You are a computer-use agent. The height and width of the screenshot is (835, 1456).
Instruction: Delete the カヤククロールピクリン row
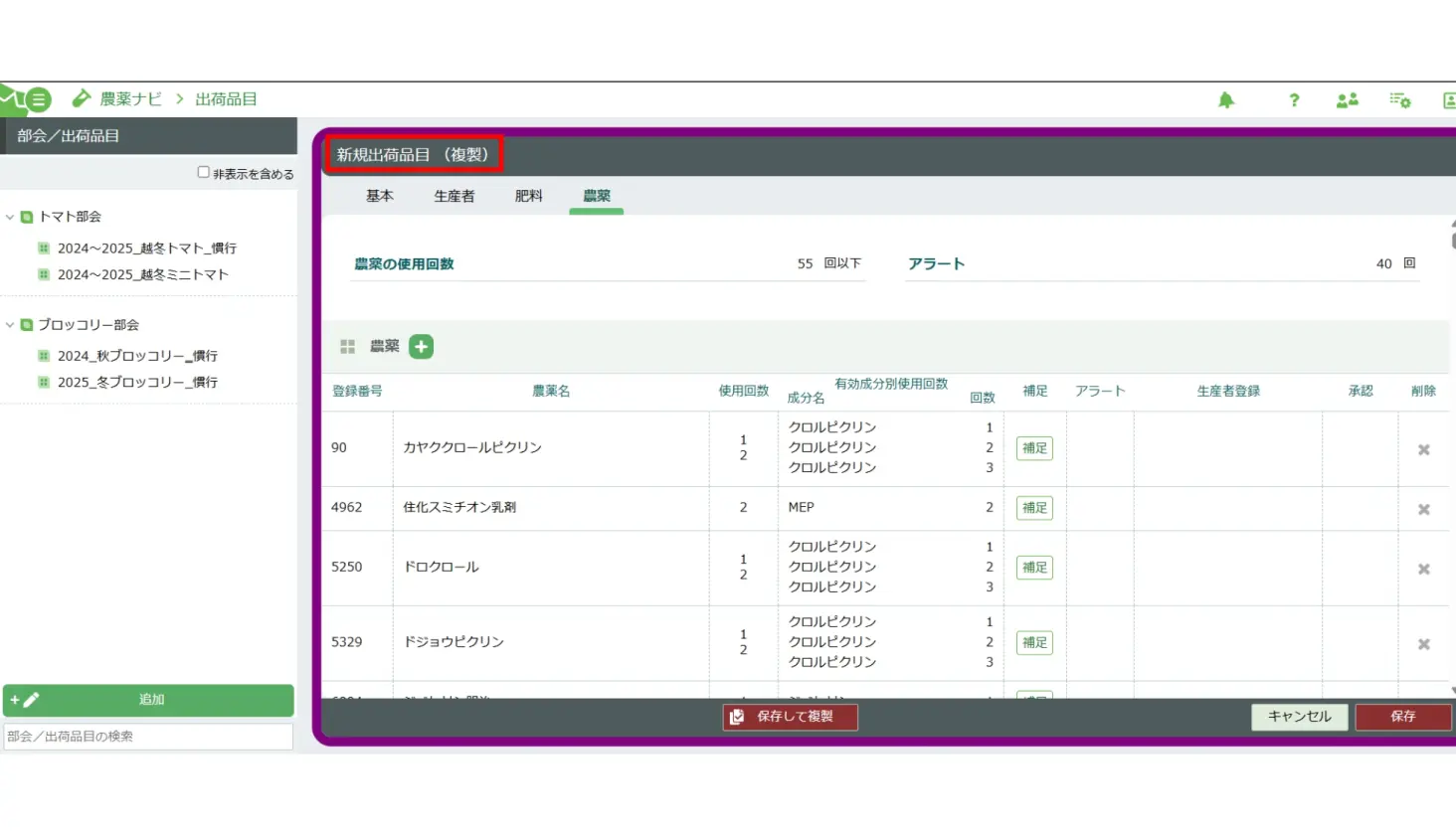click(x=1423, y=450)
